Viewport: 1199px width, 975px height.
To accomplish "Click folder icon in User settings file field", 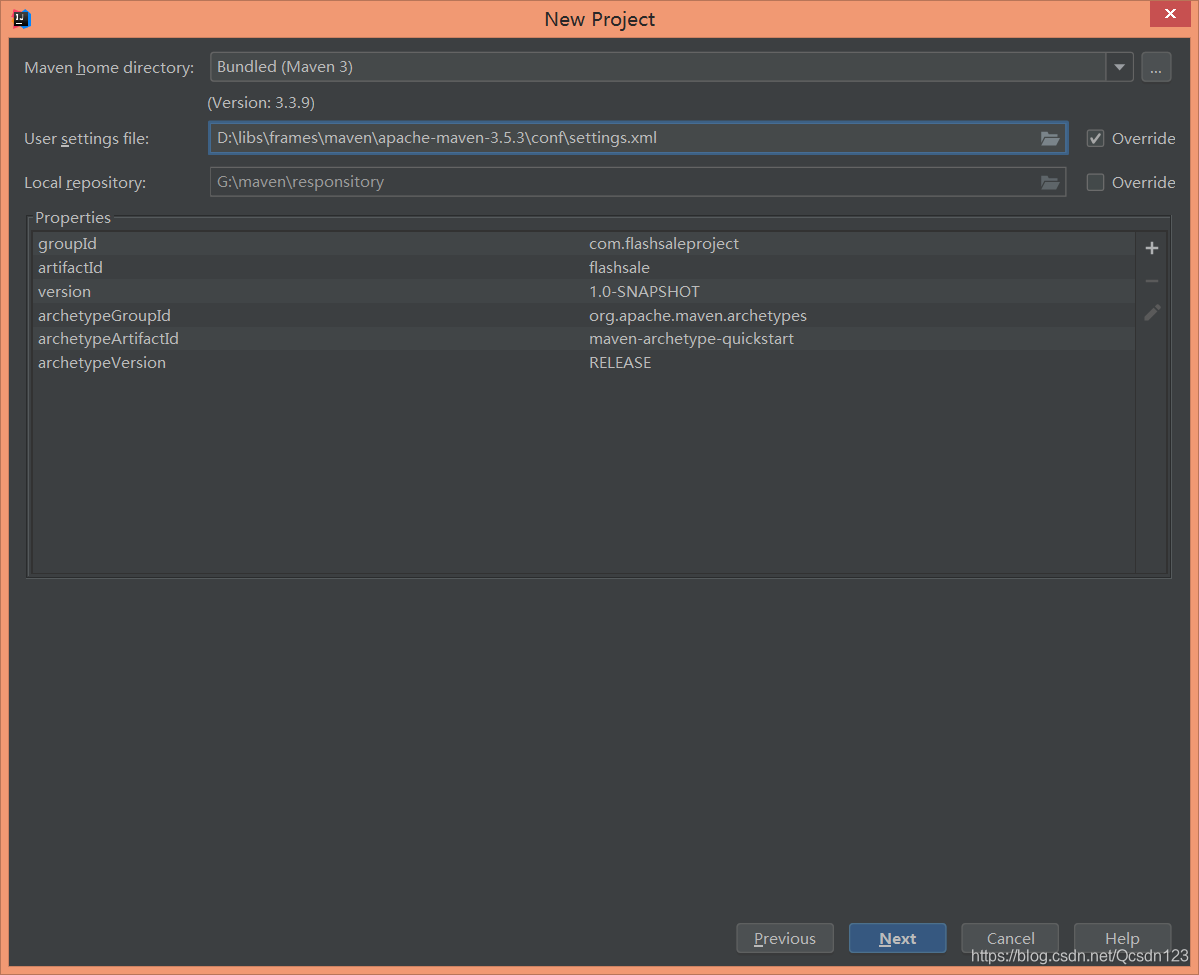I will tap(1049, 138).
